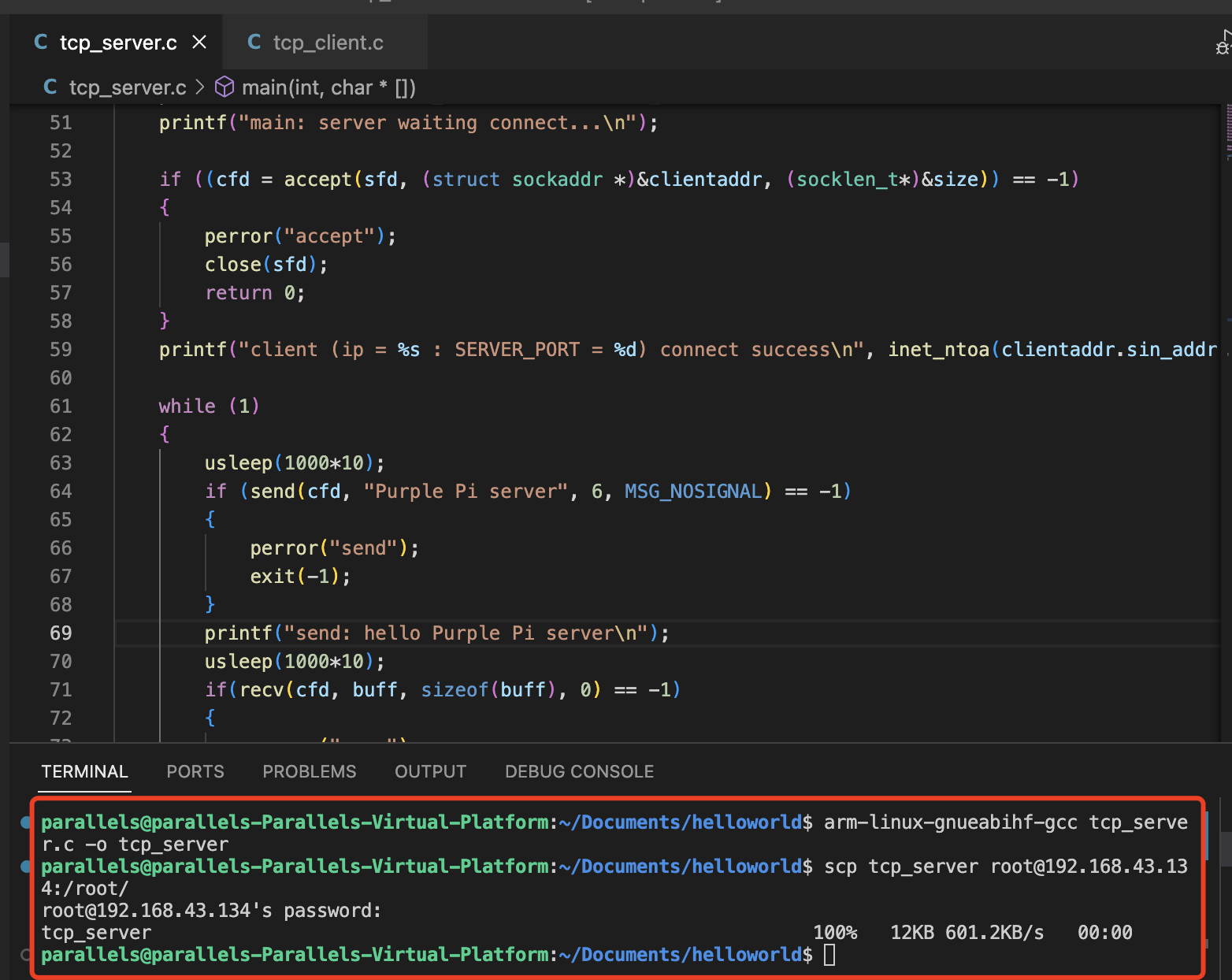Open tcp_server.c breadcrumb file segment
The width and height of the screenshot is (1232, 980).
[x=128, y=87]
